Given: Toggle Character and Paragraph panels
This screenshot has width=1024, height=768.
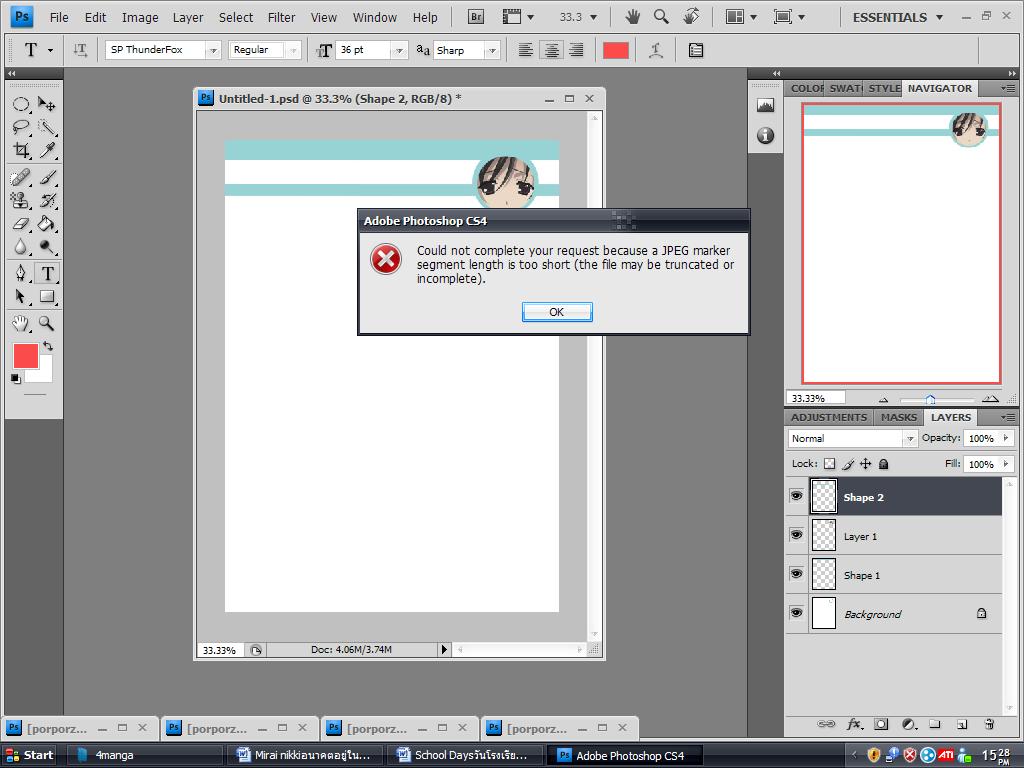Looking at the screenshot, I should coord(696,50).
